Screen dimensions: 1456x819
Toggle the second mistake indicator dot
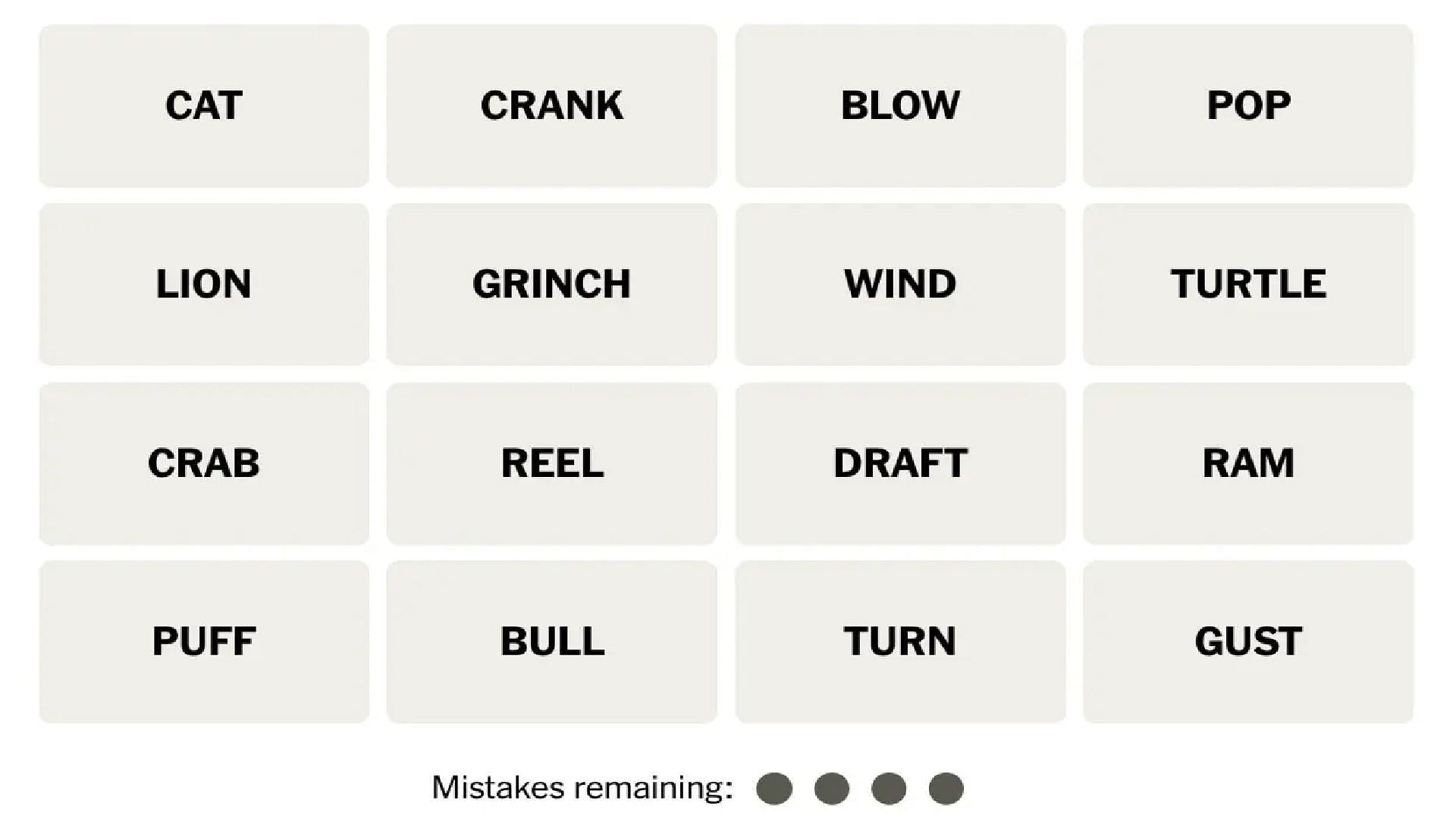[834, 787]
